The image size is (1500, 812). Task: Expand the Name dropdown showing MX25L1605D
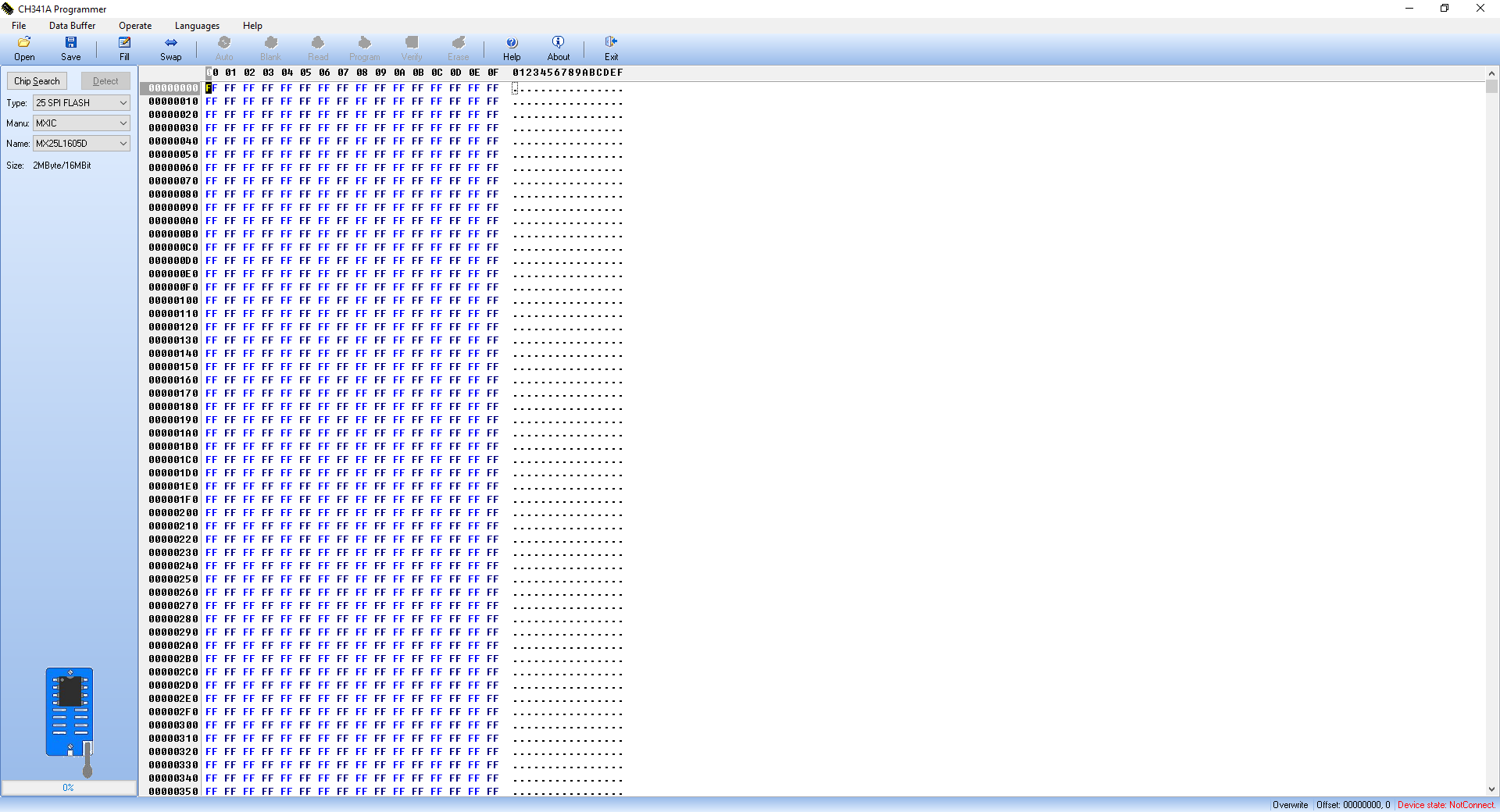click(x=81, y=144)
